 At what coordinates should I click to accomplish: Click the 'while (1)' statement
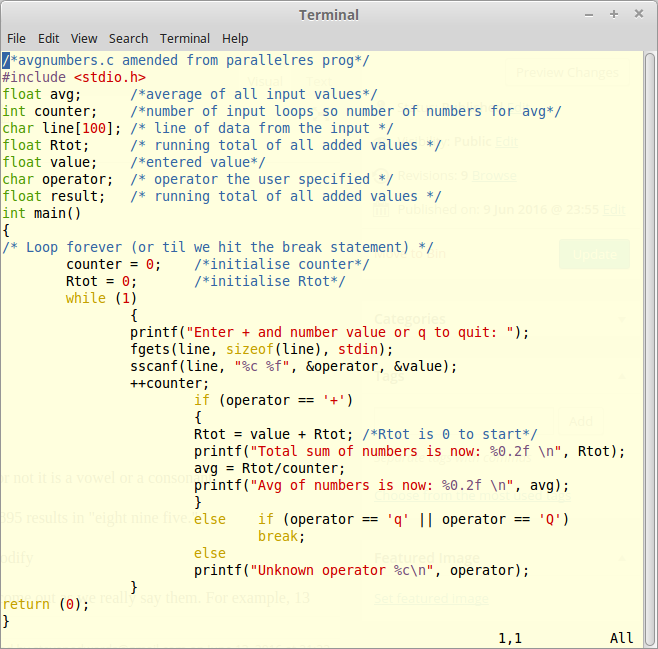(x=101, y=298)
